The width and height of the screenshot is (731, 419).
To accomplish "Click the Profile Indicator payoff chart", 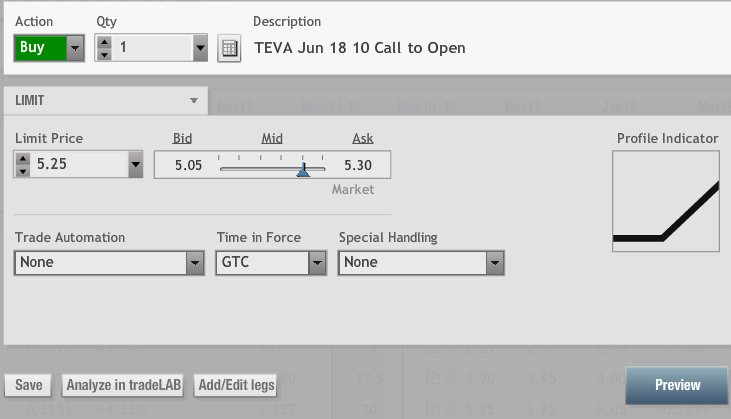I will point(666,201).
